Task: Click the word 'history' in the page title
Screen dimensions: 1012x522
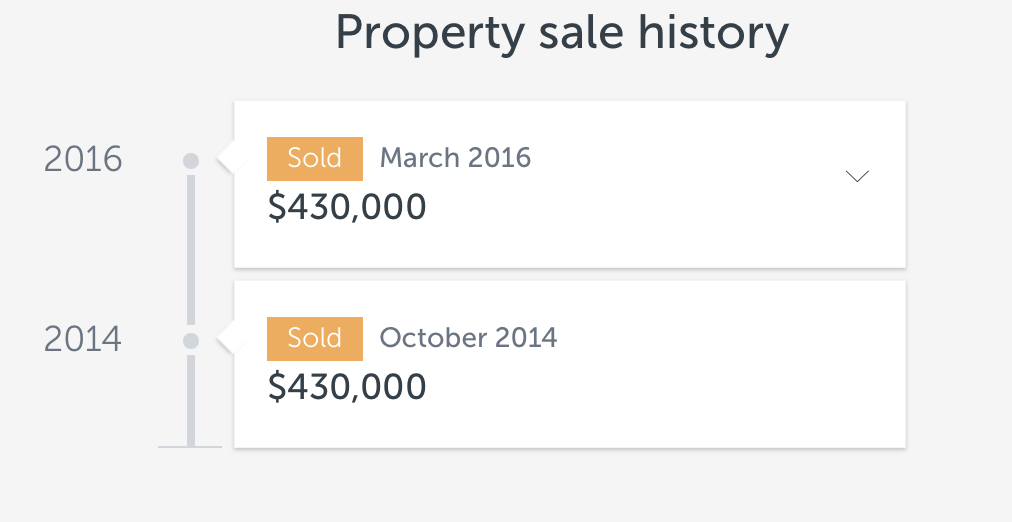Action: click(x=713, y=32)
